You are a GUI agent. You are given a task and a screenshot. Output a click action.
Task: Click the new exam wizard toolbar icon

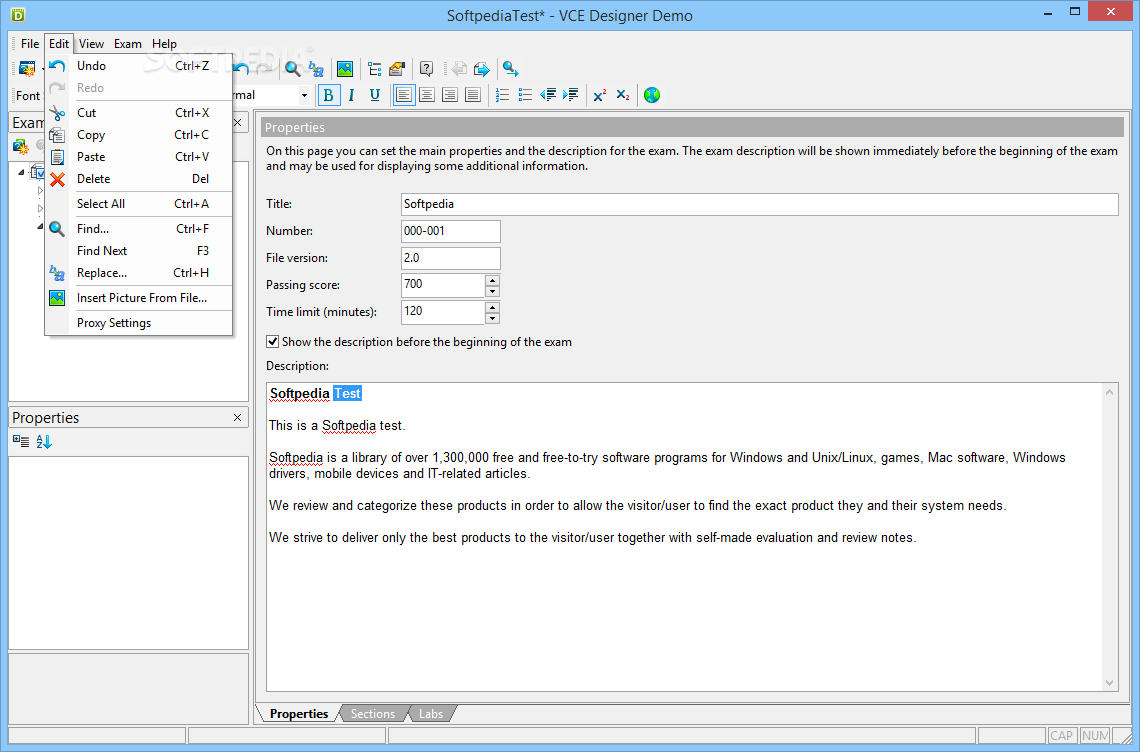(x=28, y=69)
